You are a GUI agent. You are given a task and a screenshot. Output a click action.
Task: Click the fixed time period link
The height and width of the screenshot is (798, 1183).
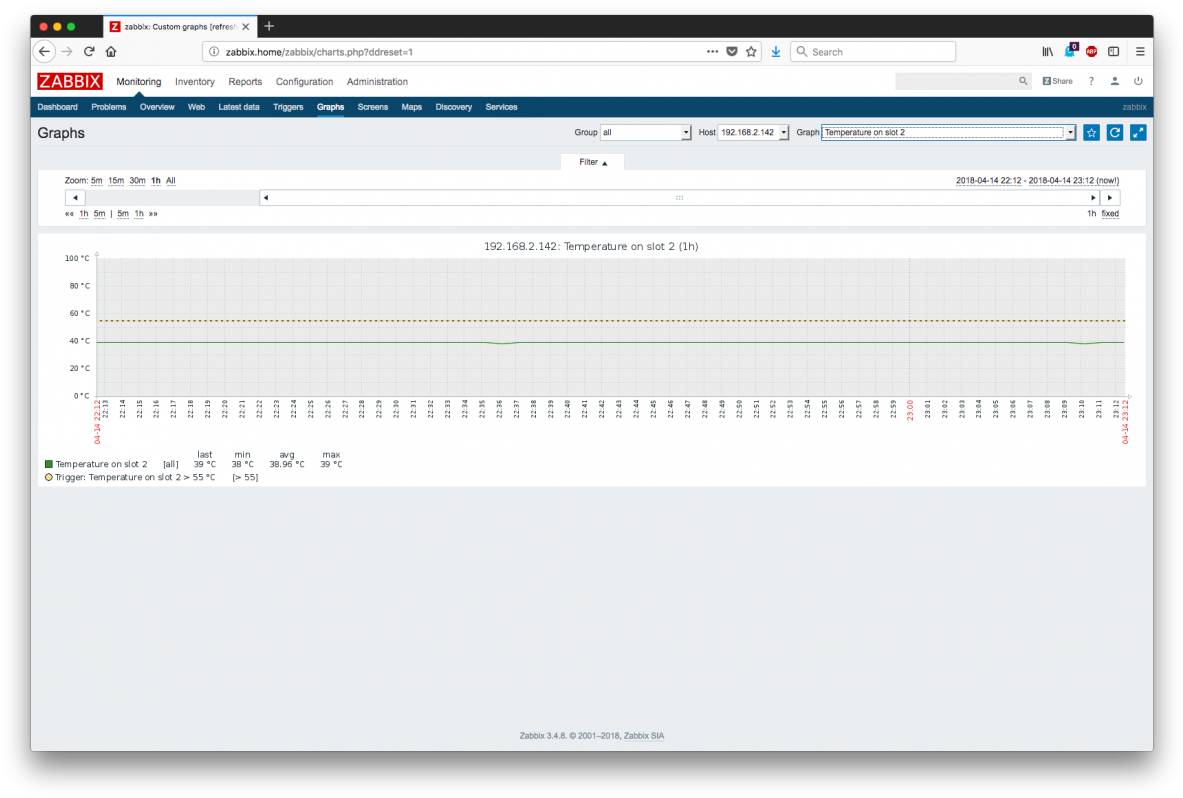[x=1110, y=213]
